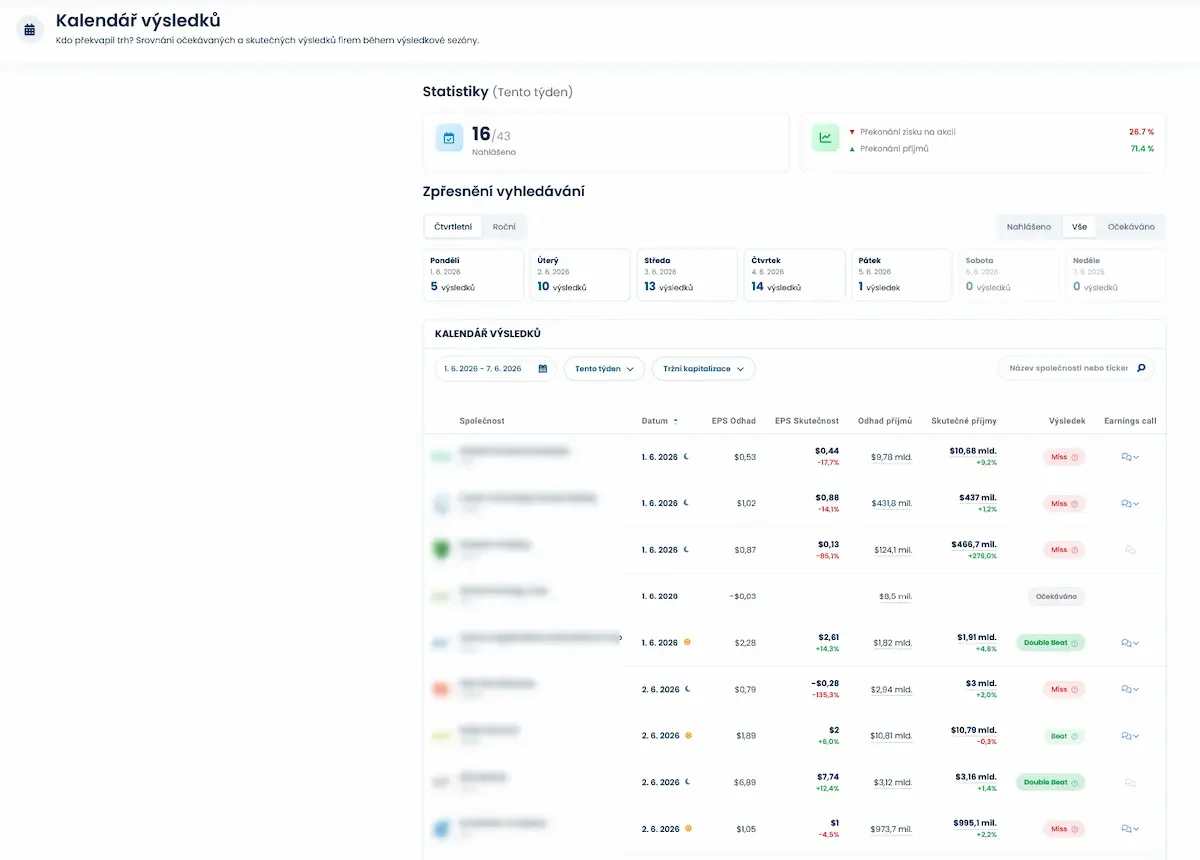This screenshot has width=1200, height=860.
Task: Click the Beat badge in the $1,89 row
Action: (x=1063, y=736)
